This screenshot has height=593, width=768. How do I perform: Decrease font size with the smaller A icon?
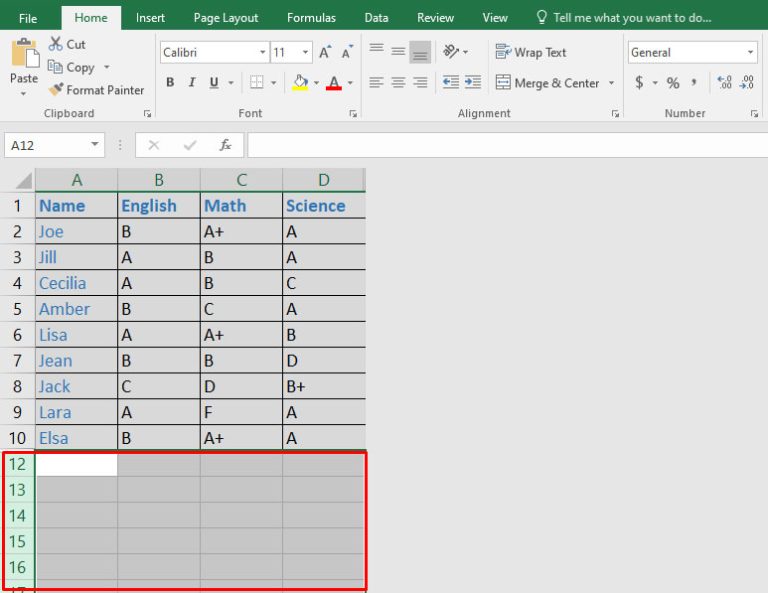(x=347, y=52)
